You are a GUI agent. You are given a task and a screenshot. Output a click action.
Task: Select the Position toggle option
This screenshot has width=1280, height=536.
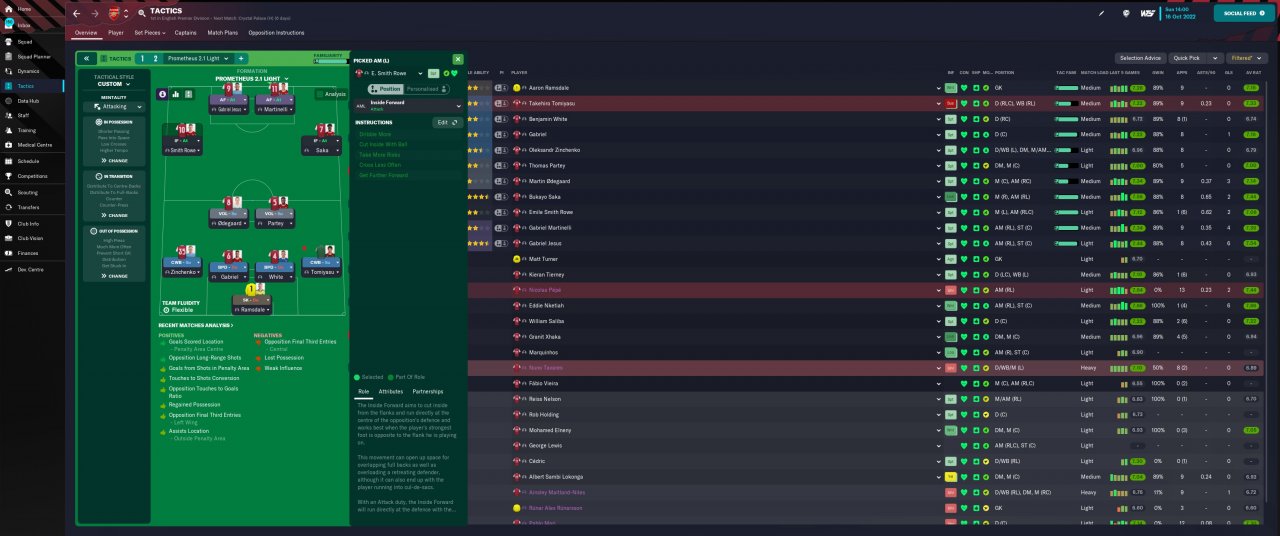(387, 89)
